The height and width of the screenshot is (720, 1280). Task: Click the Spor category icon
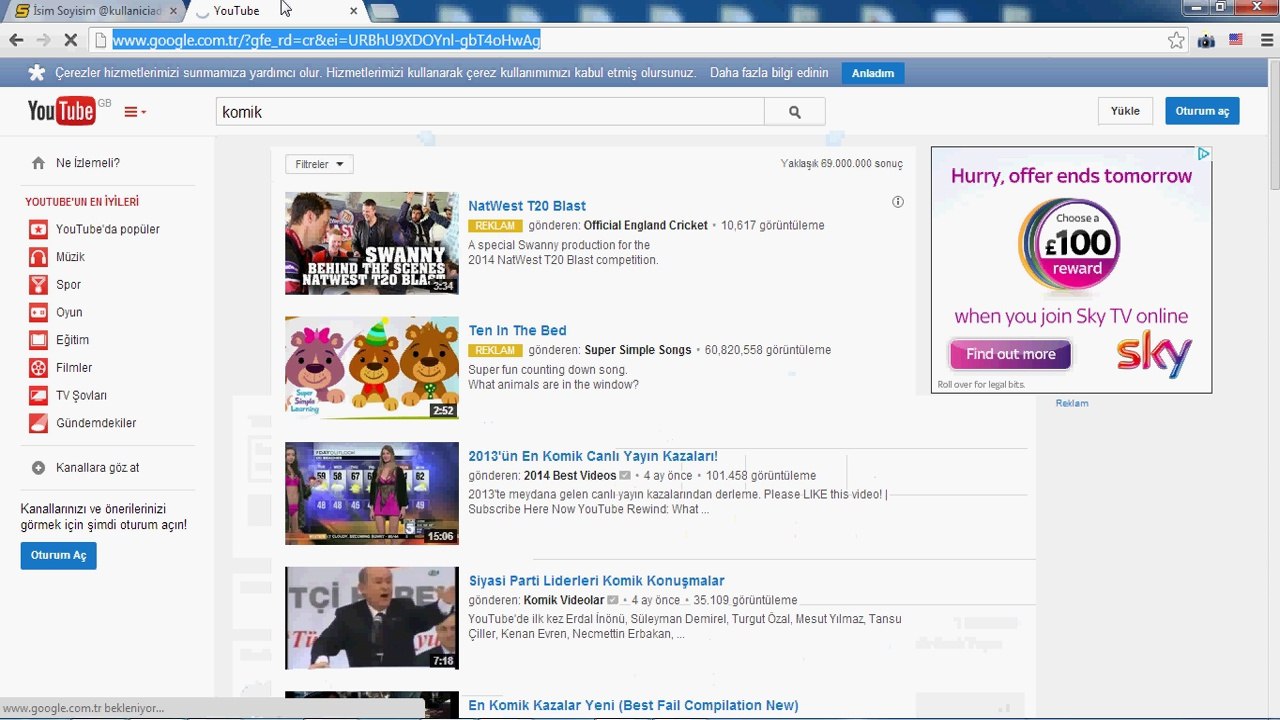[x=38, y=285]
